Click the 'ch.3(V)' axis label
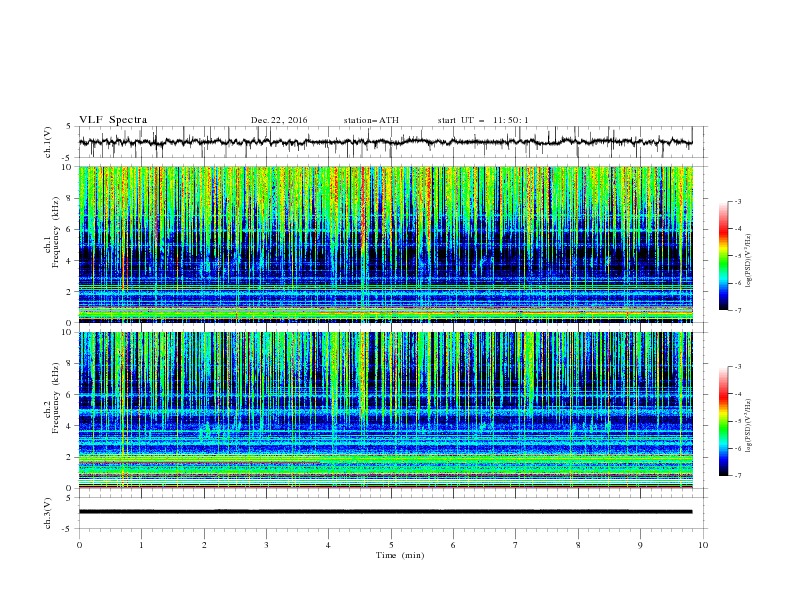 pyautogui.click(x=48, y=513)
